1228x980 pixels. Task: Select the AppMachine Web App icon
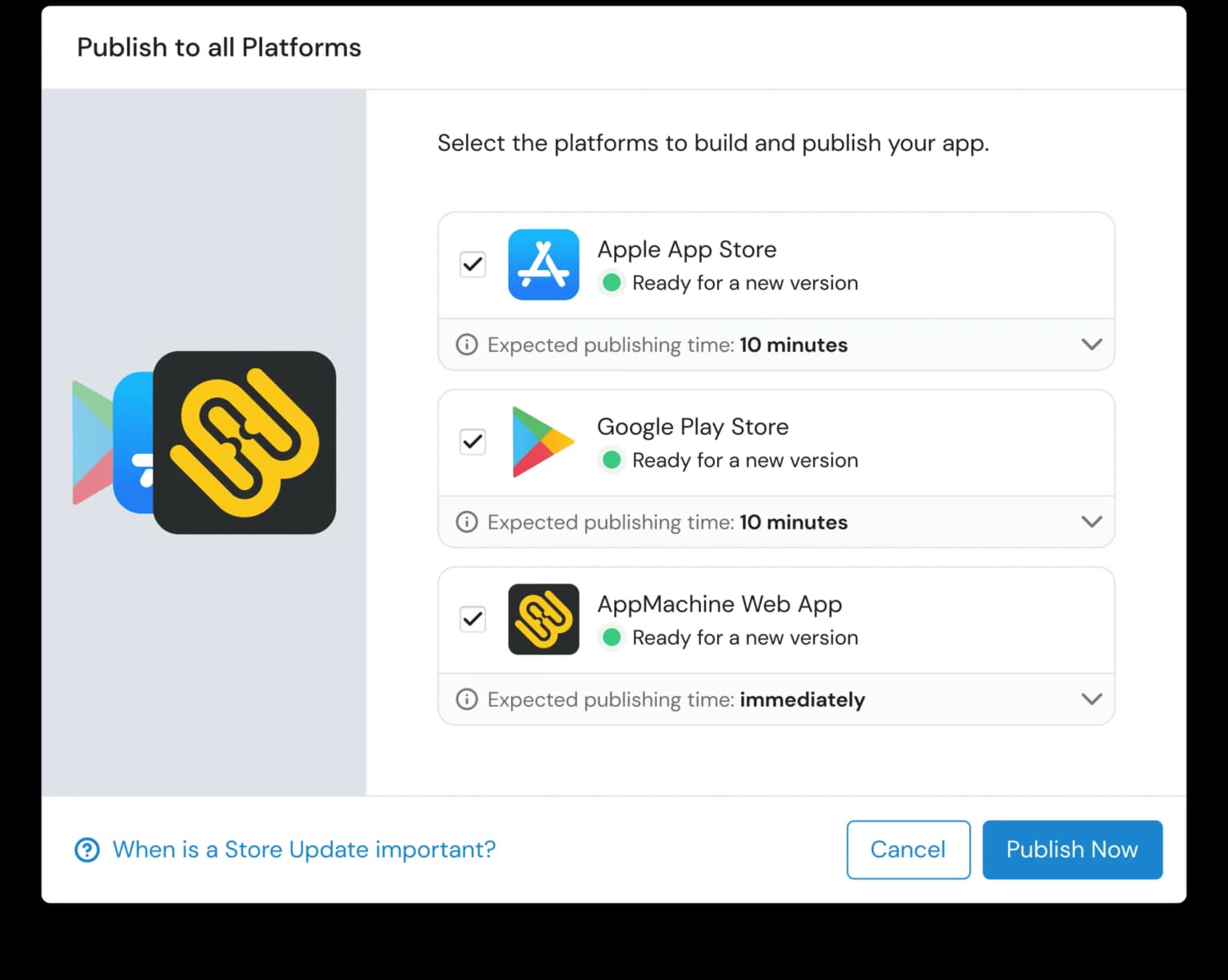click(x=543, y=619)
